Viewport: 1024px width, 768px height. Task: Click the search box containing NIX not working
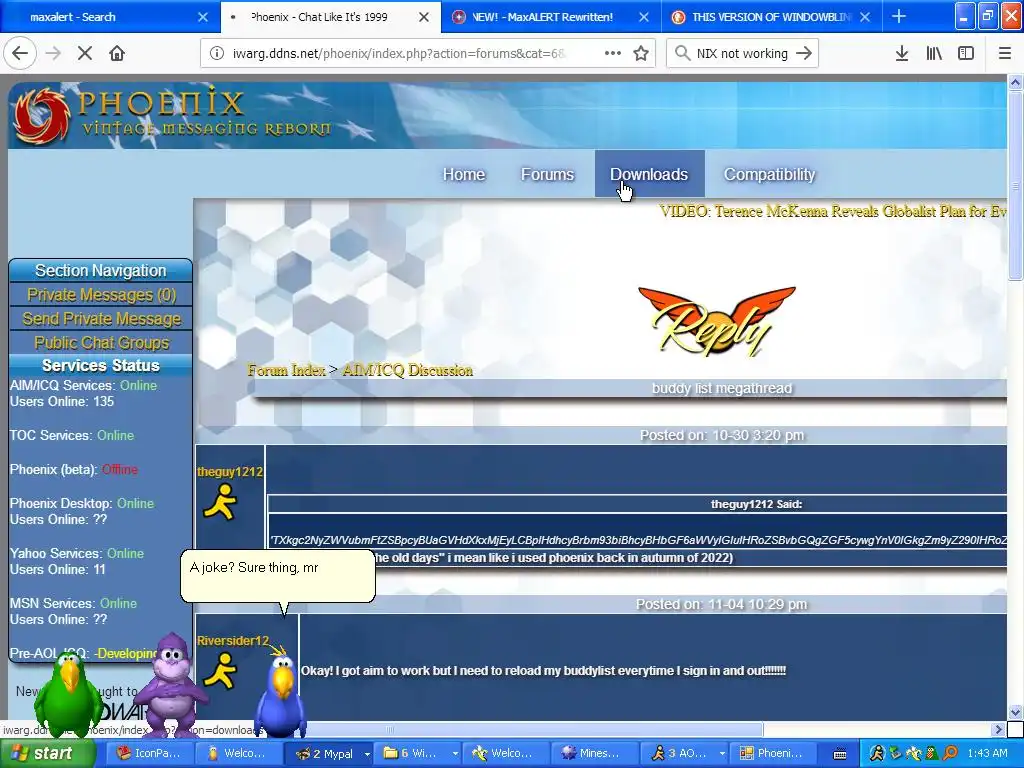742,54
